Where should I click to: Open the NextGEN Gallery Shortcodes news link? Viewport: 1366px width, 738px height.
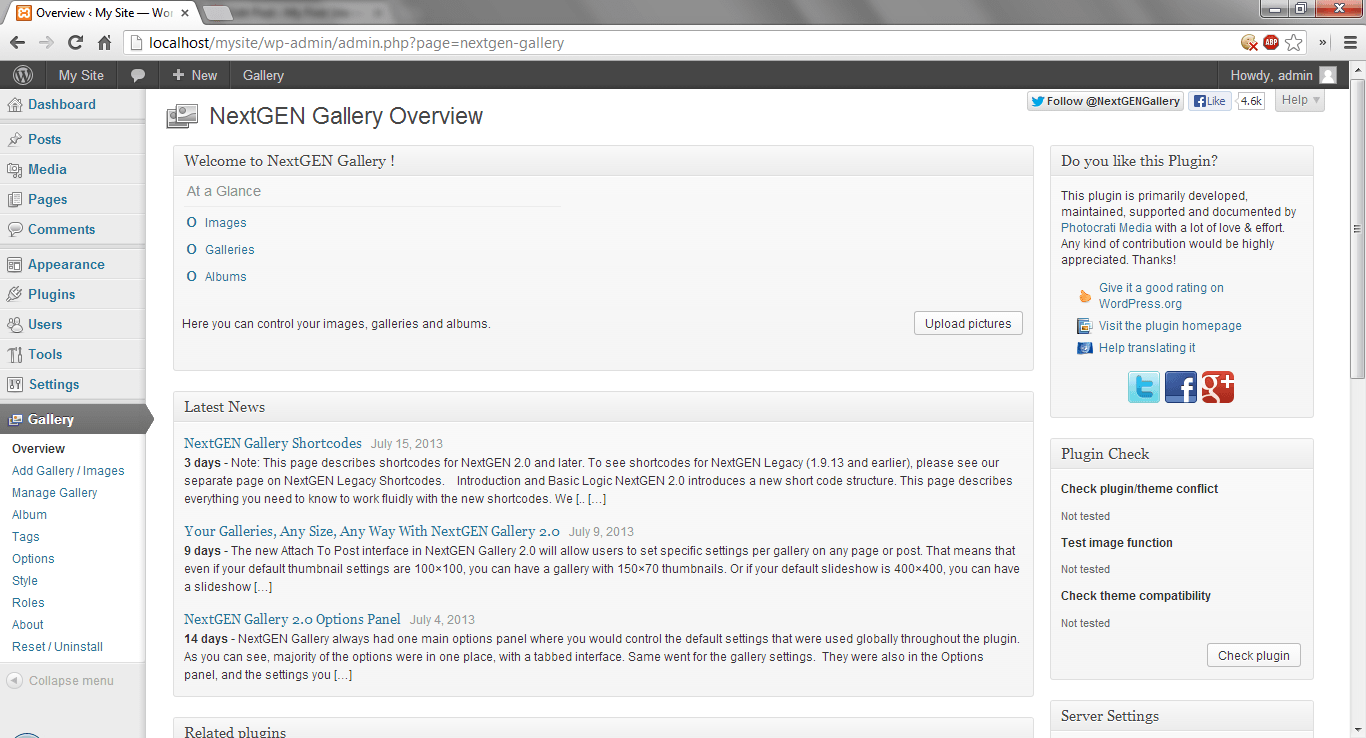(x=273, y=443)
